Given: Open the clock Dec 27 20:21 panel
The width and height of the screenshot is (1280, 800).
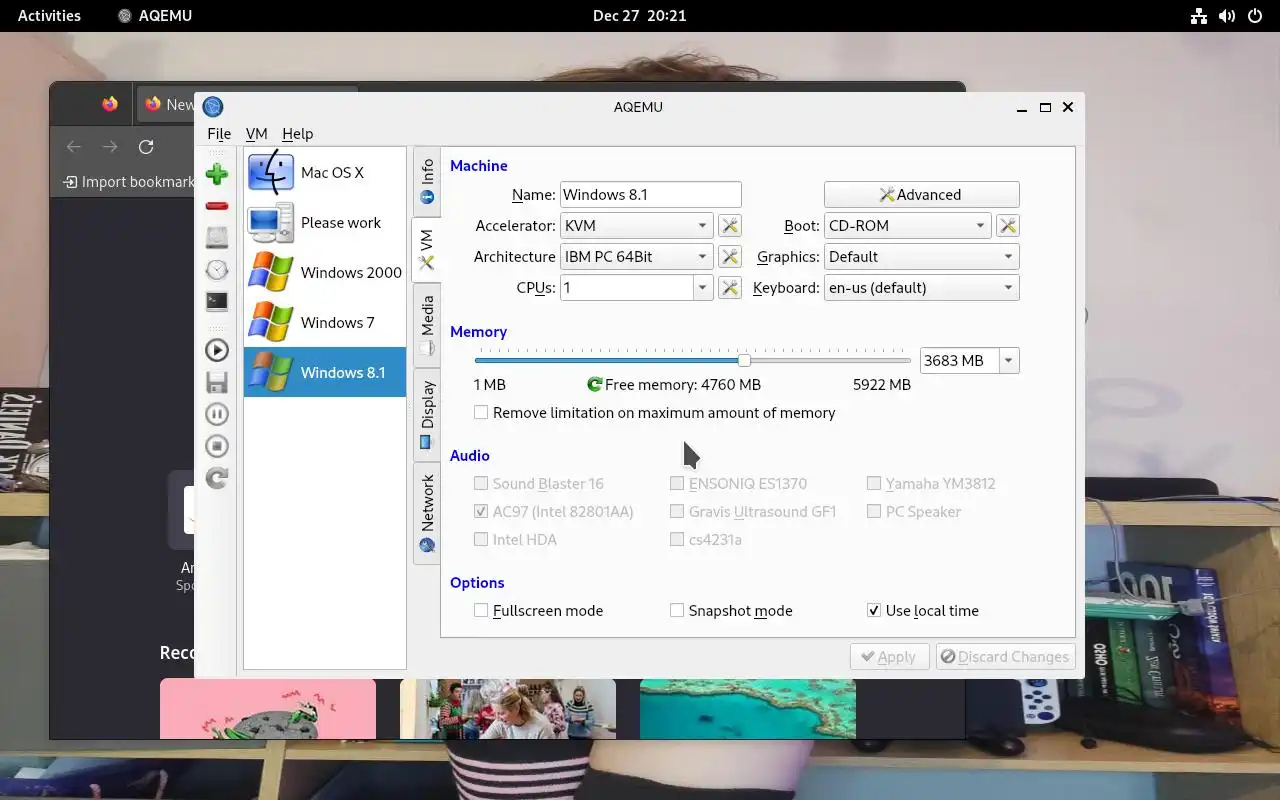Looking at the screenshot, I should coord(640,16).
